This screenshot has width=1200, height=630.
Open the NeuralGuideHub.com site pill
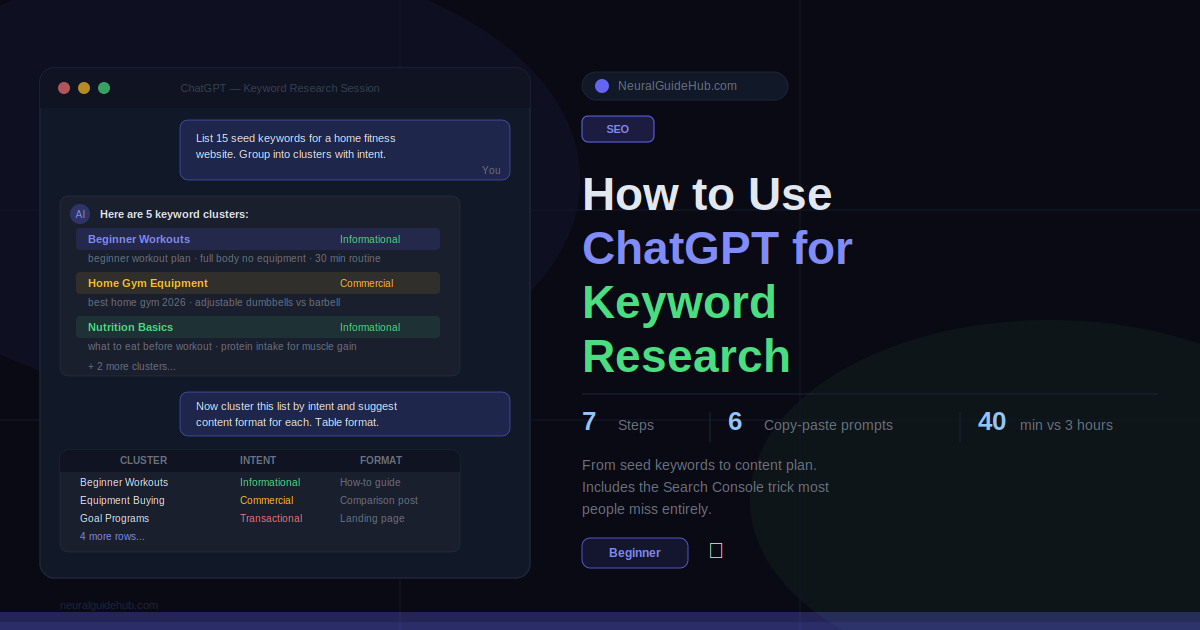click(x=684, y=86)
